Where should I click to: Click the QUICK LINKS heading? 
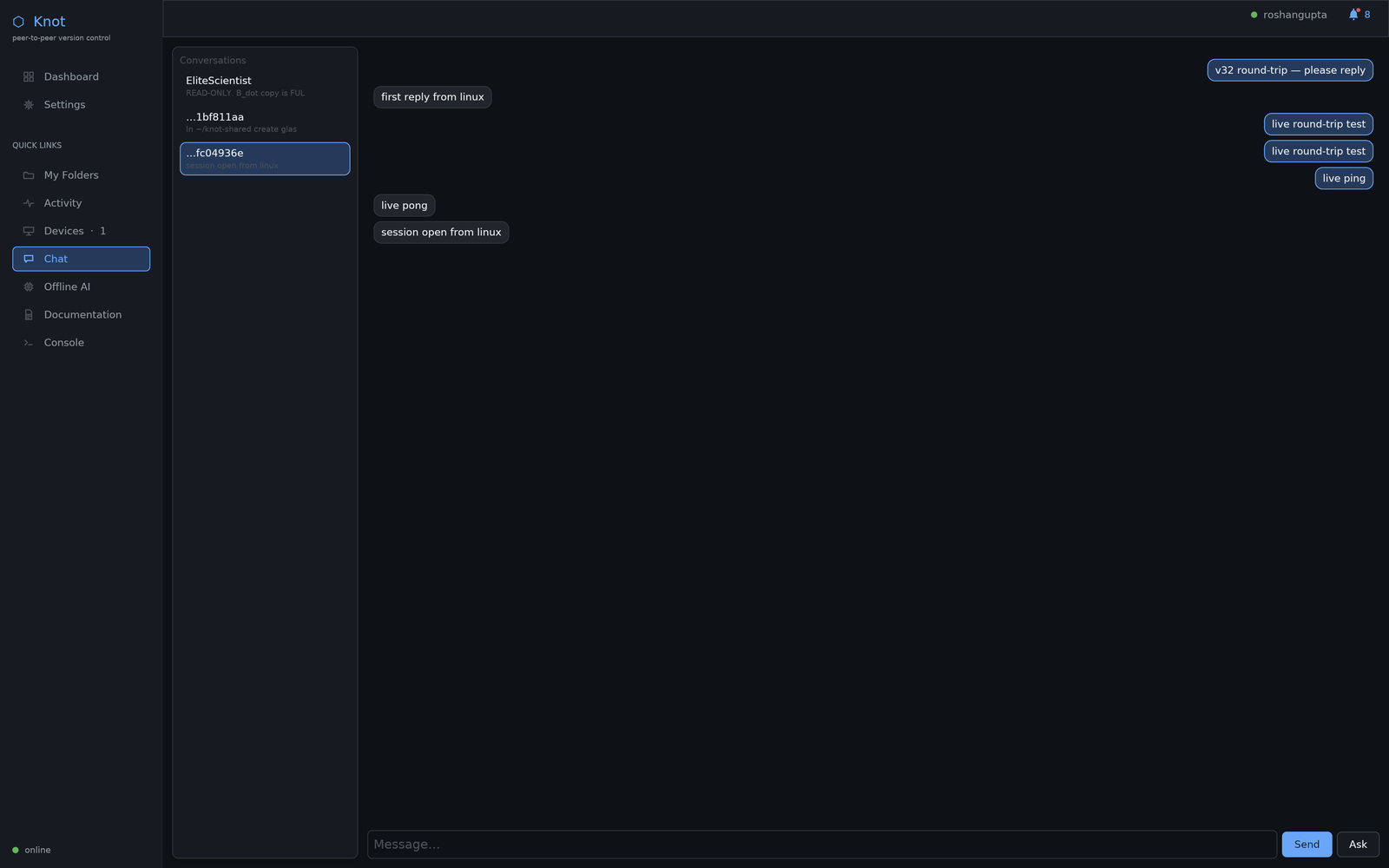tap(37, 146)
